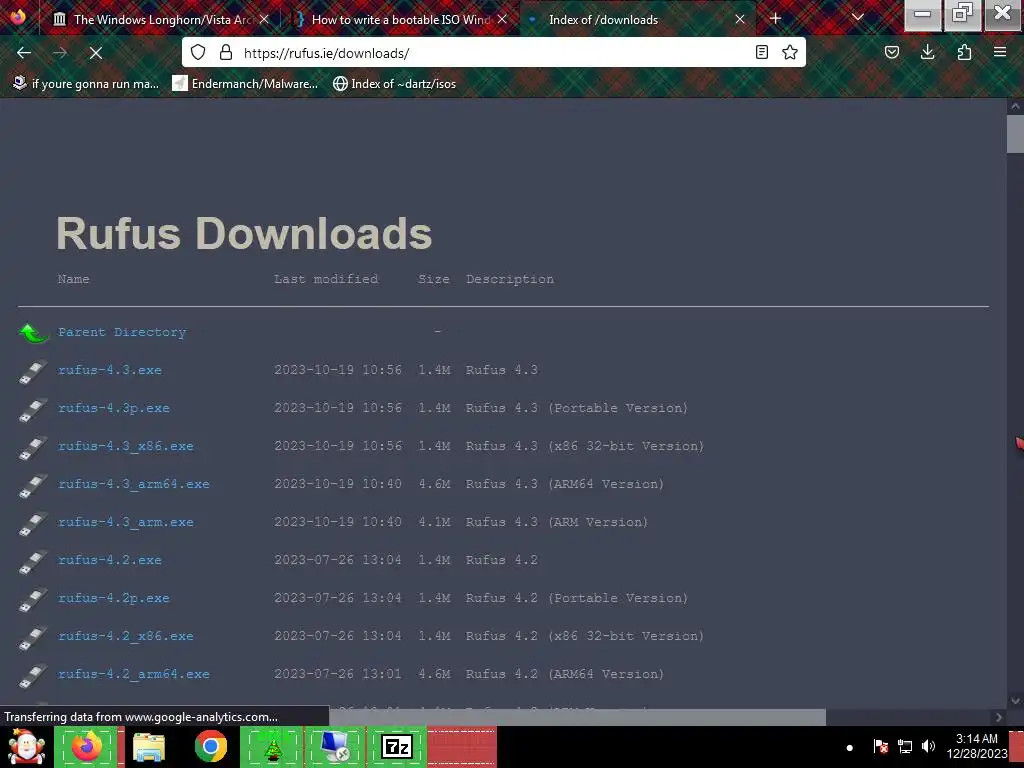
Task: Open the shield tracking protection icon
Action: pyautogui.click(x=198, y=52)
